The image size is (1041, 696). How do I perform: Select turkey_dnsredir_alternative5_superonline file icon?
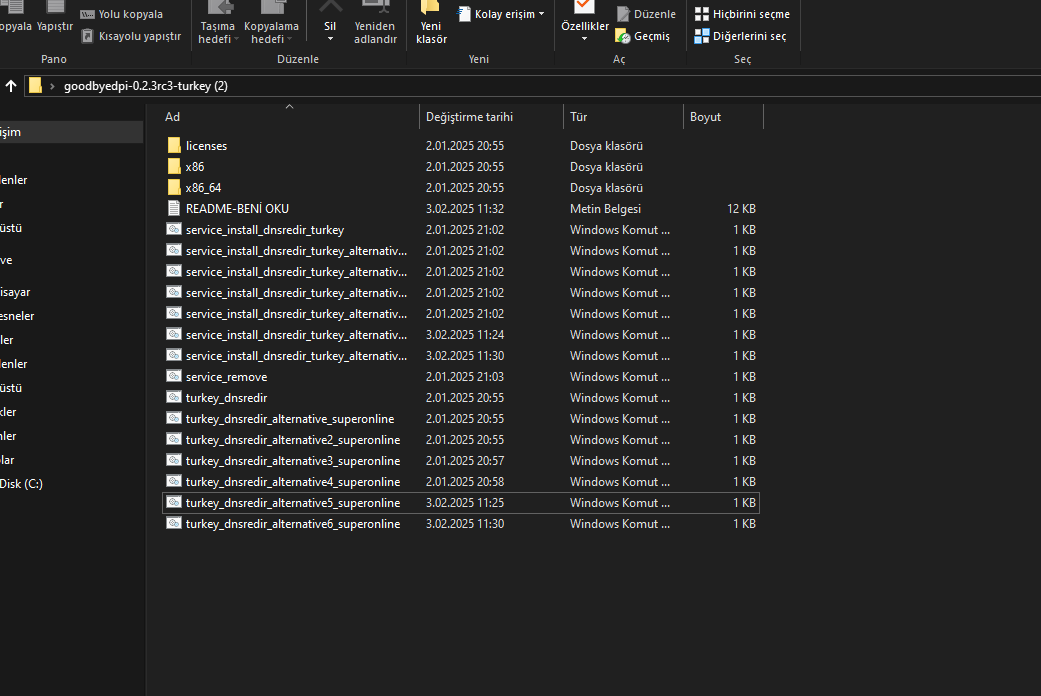click(x=174, y=502)
